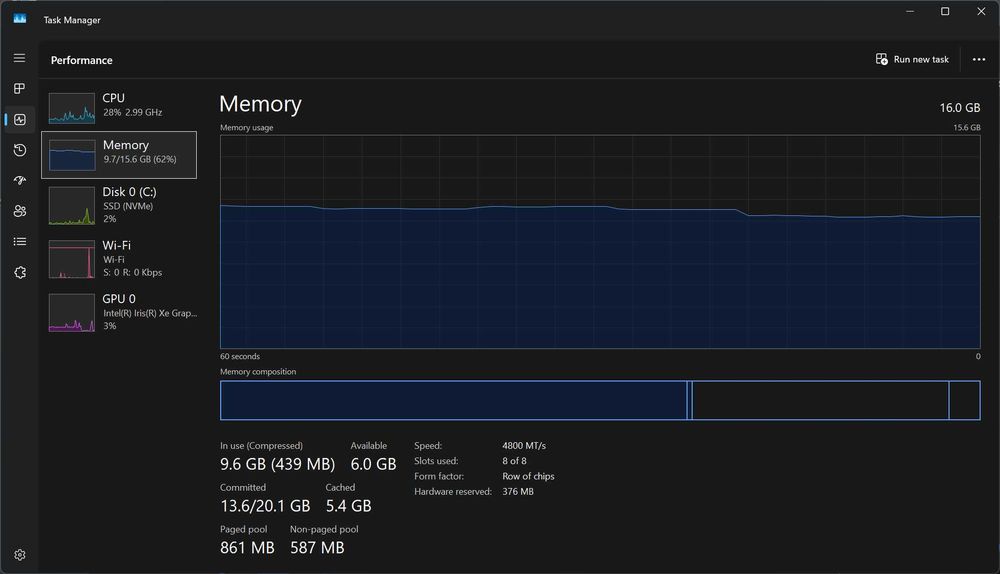
Task: Open the Services page icon
Action: click(x=20, y=272)
